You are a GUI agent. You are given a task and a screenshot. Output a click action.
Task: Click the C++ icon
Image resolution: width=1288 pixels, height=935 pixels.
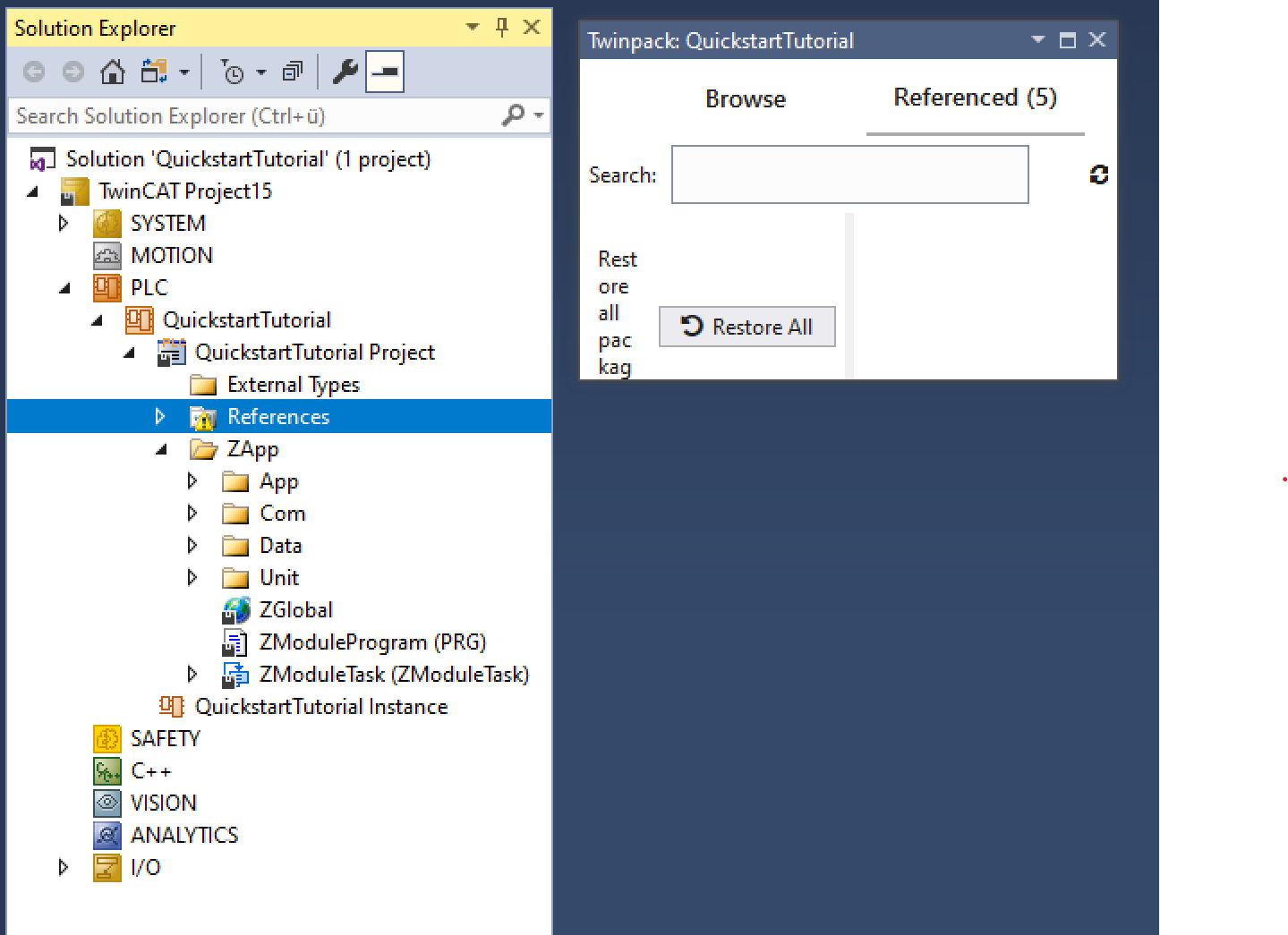pos(107,771)
